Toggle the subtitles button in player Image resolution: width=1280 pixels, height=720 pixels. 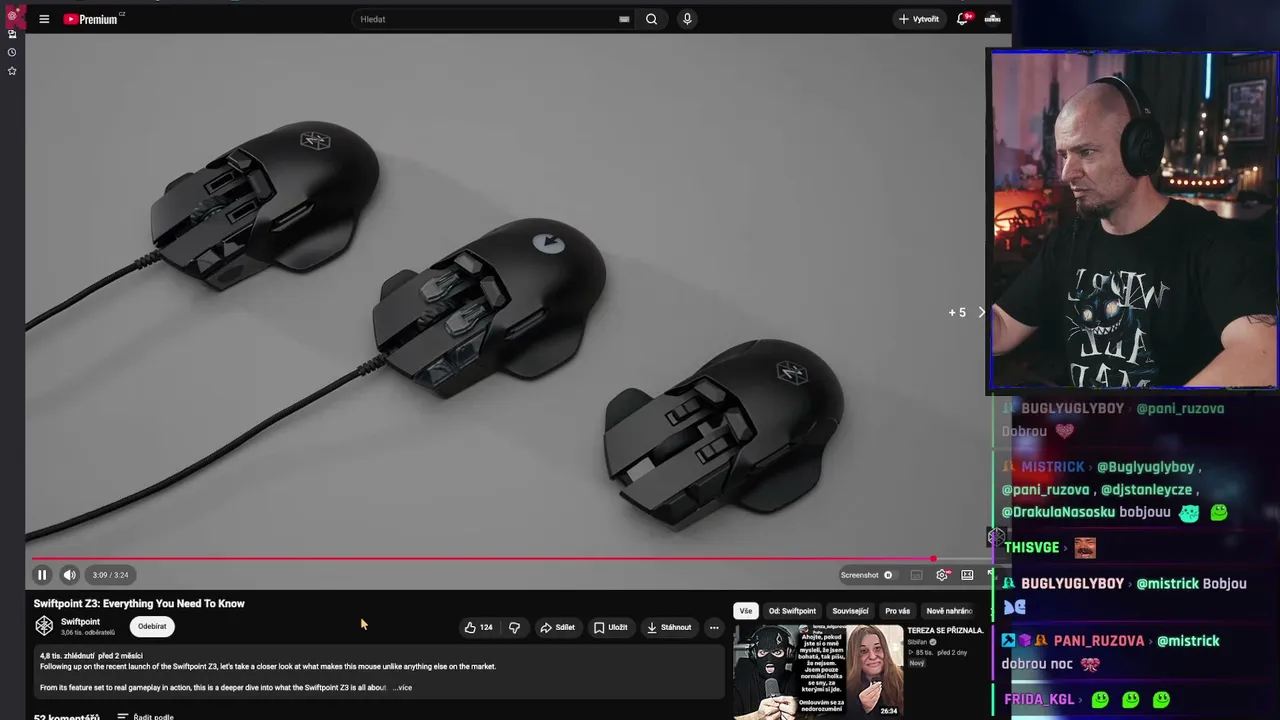(916, 575)
